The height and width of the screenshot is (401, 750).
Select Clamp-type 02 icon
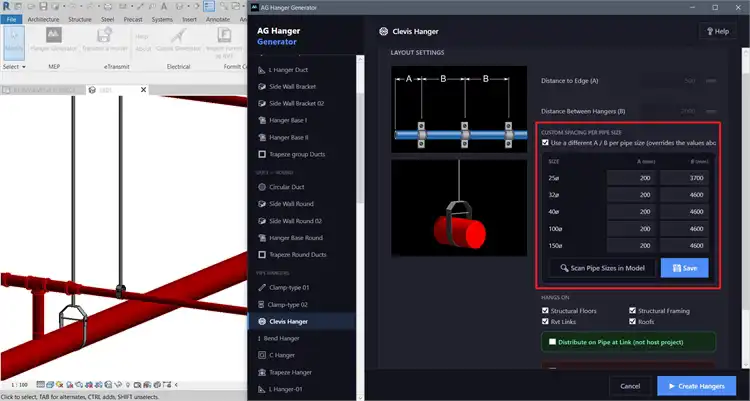click(x=261, y=304)
